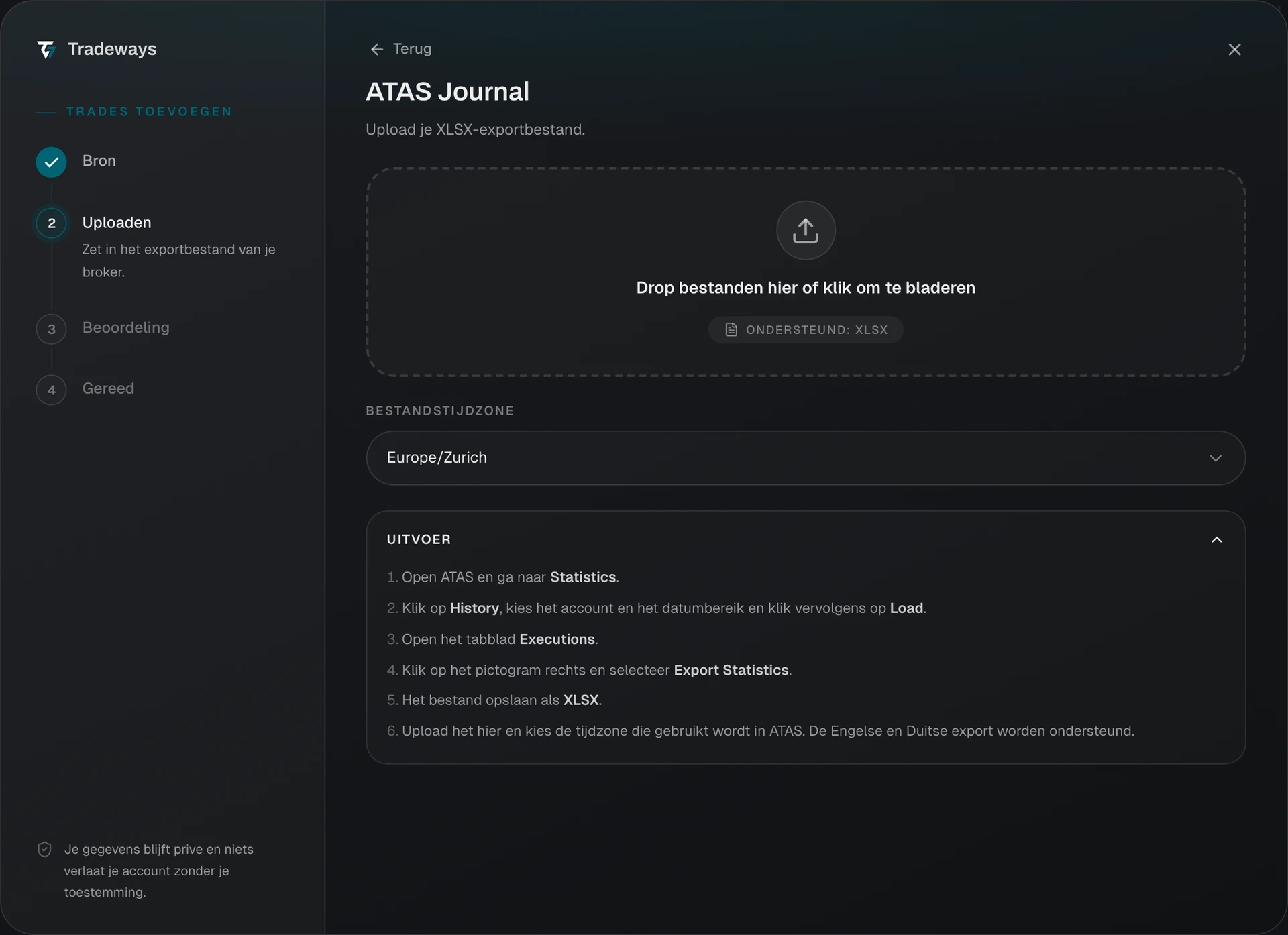This screenshot has height=935, width=1288.
Task: Click the Bron completed checkmark step
Action: (x=51, y=162)
